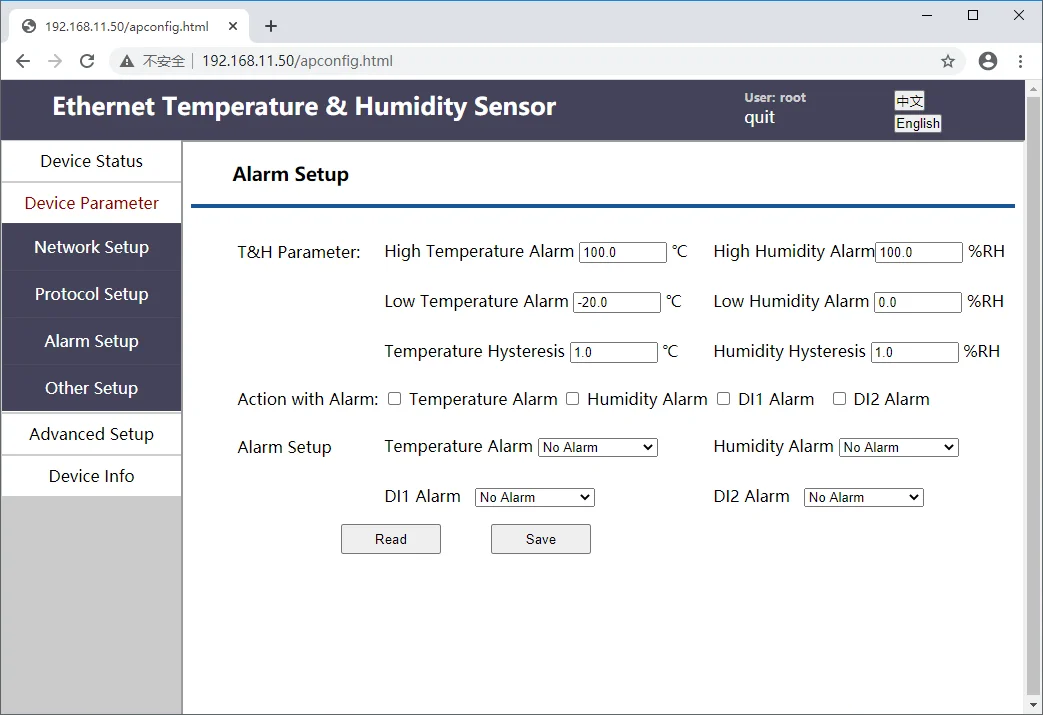Screen dimensions: 1043x715
Task: Open the DI2 Alarm dropdown
Action: pyautogui.click(x=863, y=497)
